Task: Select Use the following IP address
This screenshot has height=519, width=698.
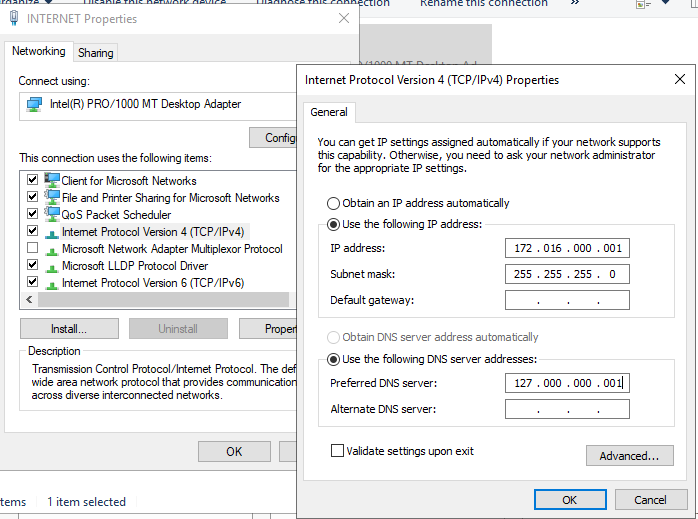Action: pyautogui.click(x=333, y=224)
